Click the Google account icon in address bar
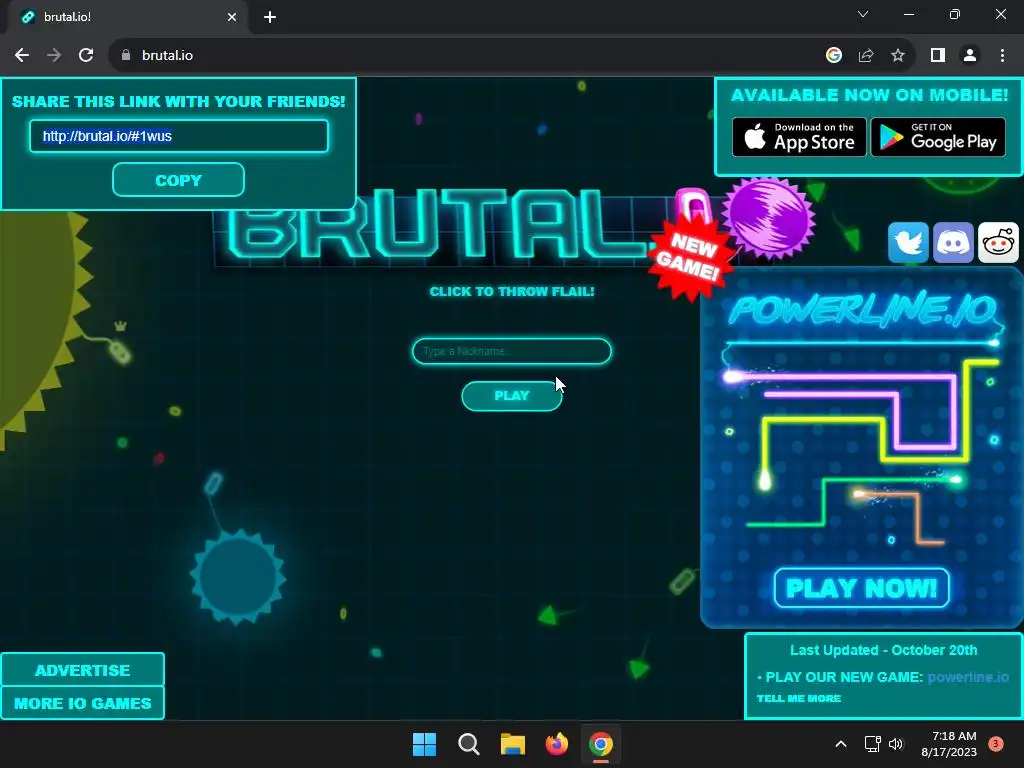Screen dimensions: 1024x768 click(x=833, y=56)
